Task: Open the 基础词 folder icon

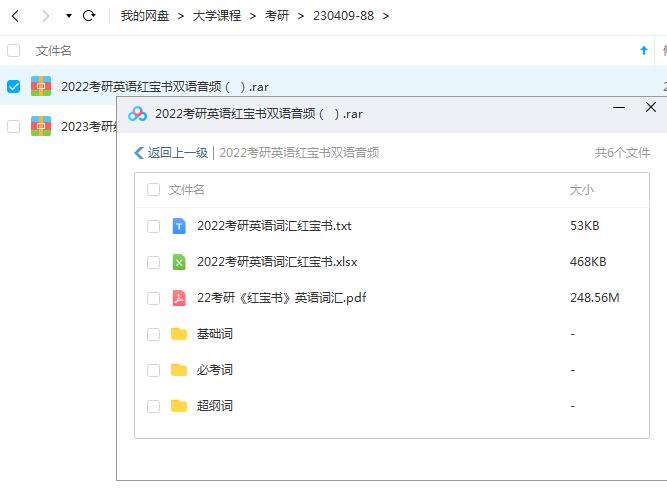Action: [179, 334]
